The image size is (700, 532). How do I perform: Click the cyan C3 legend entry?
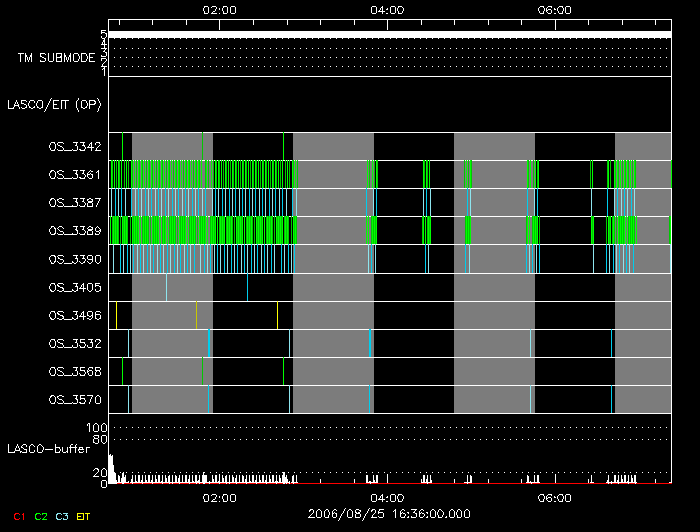[x=62, y=517]
